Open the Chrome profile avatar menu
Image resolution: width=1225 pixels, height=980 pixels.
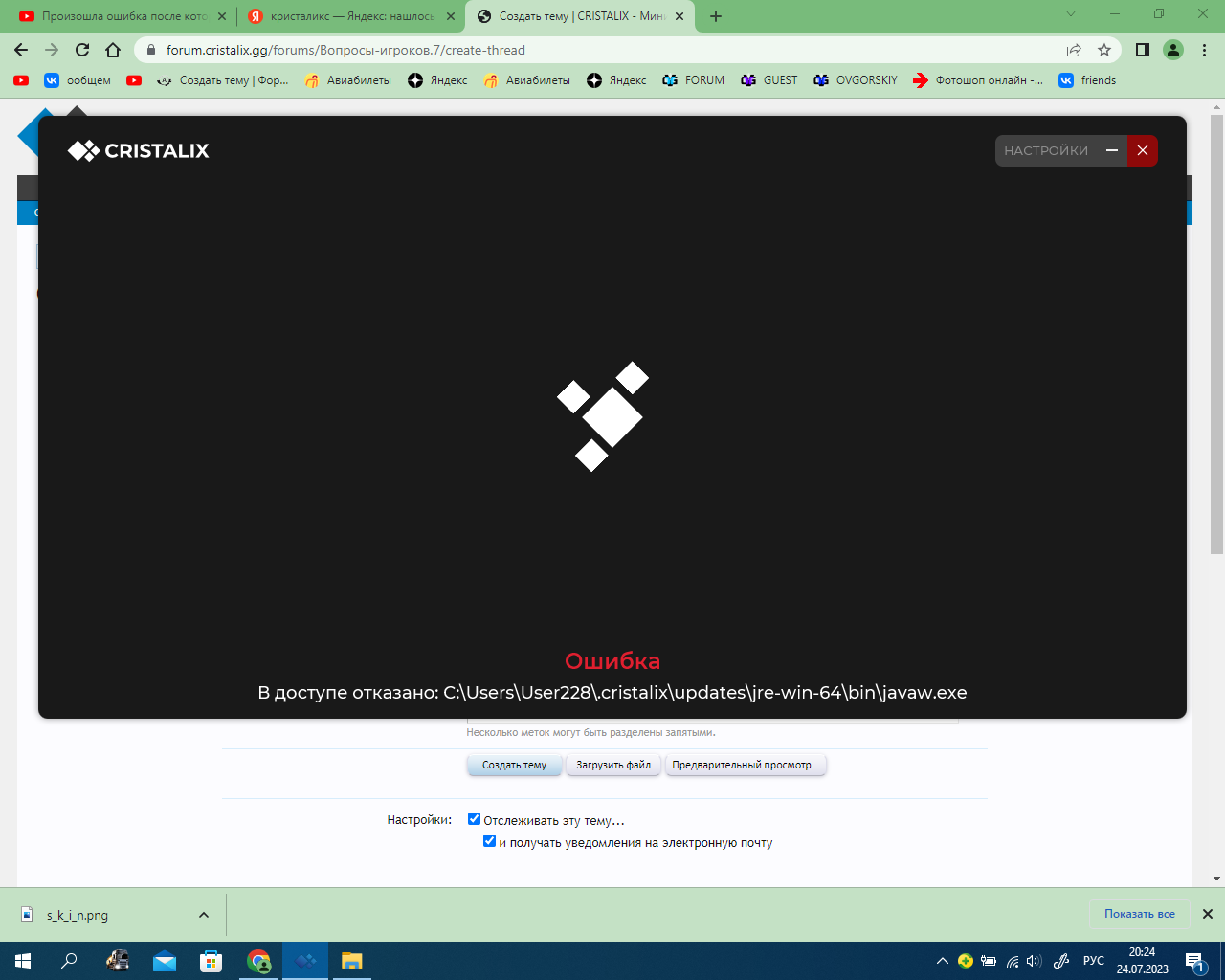tap(1173, 50)
